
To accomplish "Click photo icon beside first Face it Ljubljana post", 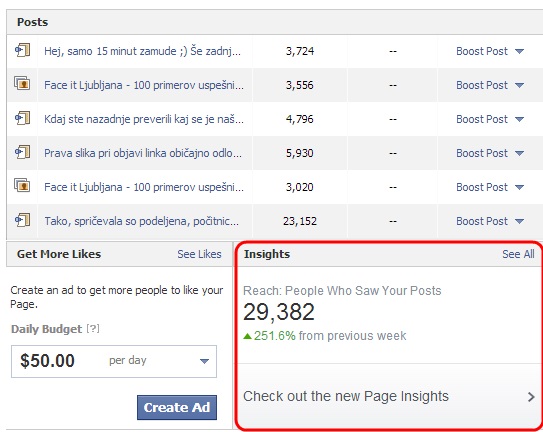I will click(22, 84).
